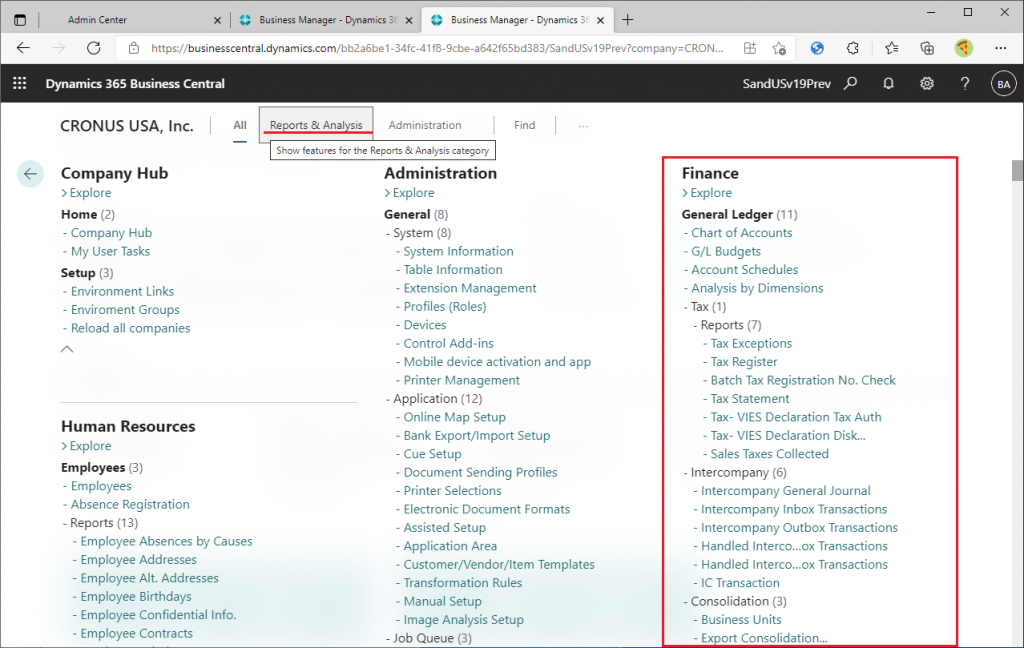Click the round back arrow button

click(30, 174)
